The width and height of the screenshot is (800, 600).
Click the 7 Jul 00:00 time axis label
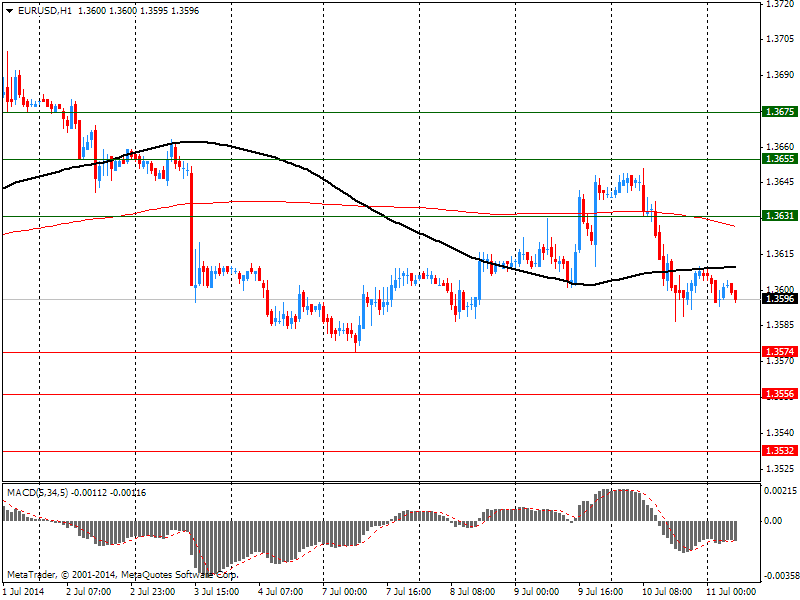tap(345, 591)
